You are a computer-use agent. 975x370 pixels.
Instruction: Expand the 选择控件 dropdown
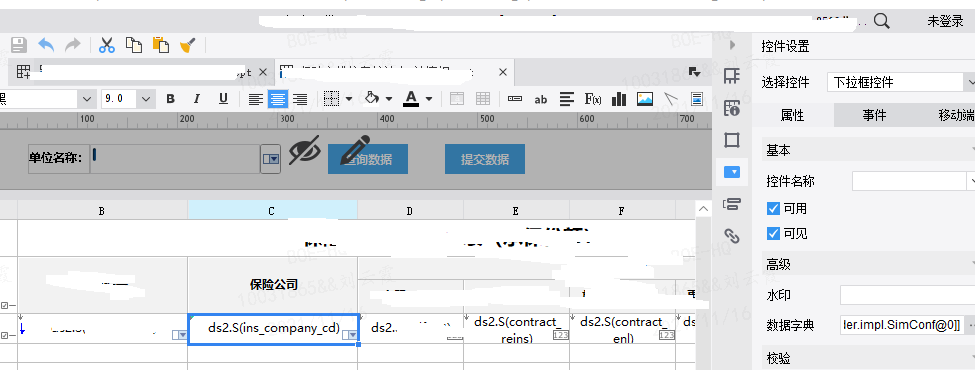coord(970,82)
